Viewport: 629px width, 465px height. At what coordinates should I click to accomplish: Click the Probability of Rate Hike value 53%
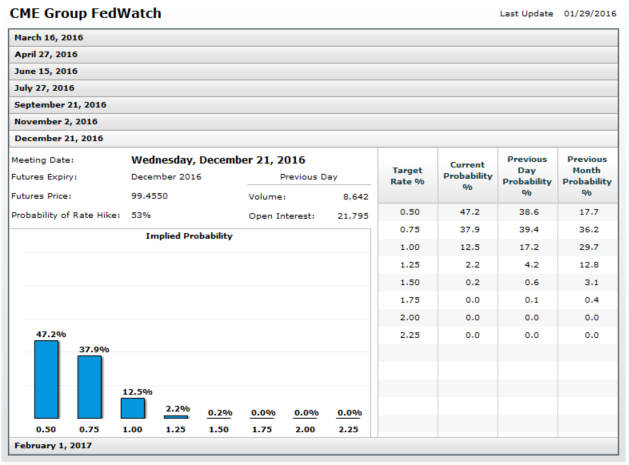(141, 215)
